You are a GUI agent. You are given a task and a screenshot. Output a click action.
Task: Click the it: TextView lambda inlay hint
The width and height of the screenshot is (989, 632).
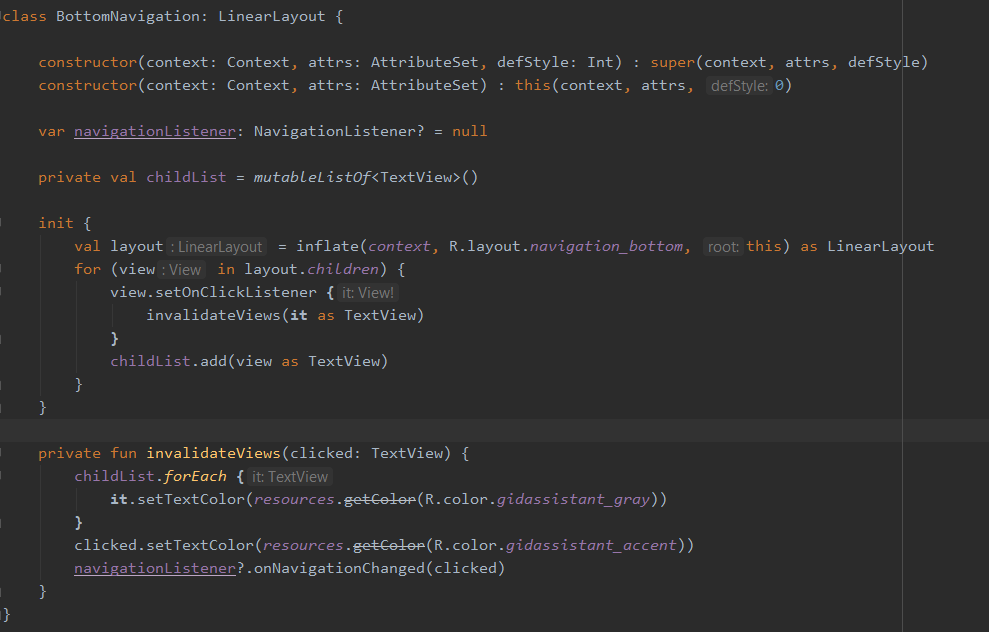(290, 477)
